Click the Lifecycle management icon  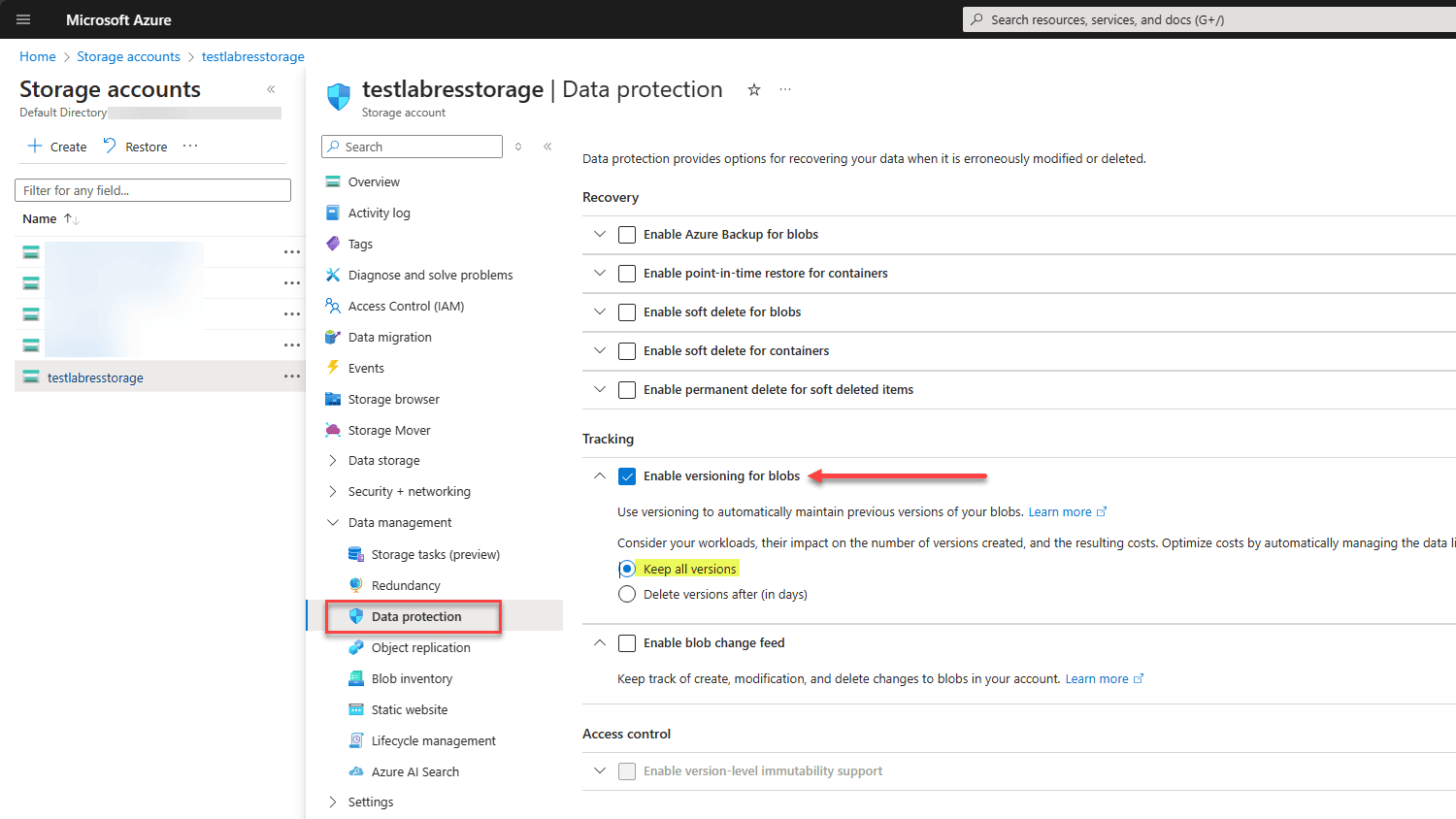pos(356,740)
